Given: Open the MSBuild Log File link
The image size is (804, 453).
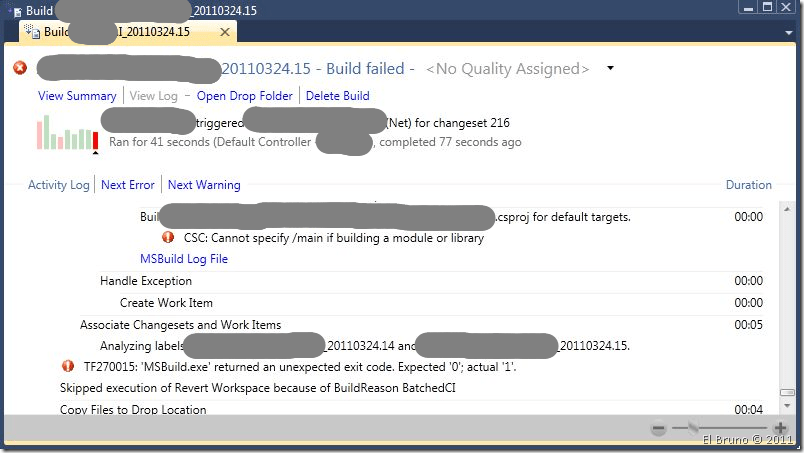Looking at the screenshot, I should coord(184,259).
